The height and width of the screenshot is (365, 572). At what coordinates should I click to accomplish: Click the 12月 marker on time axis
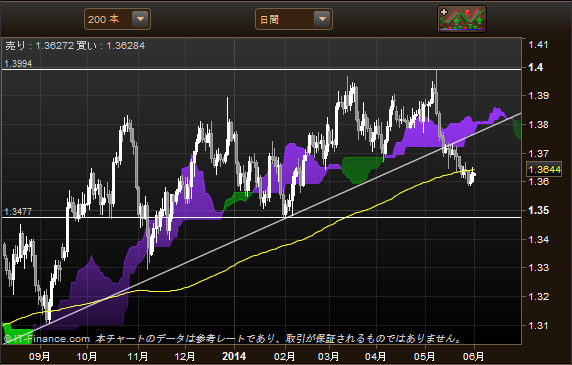[x=185, y=356]
